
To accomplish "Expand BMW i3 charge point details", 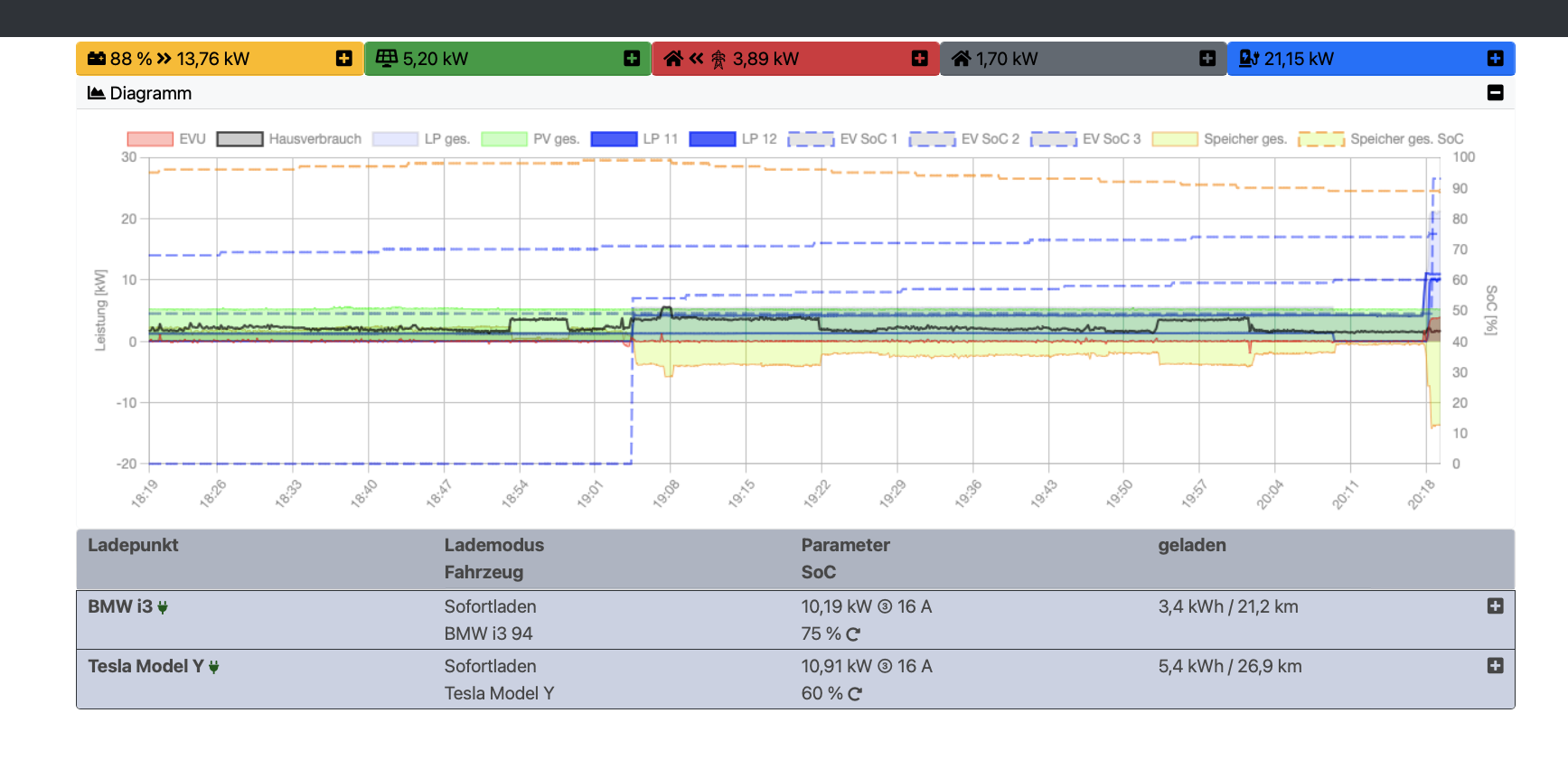I will 1495,606.
